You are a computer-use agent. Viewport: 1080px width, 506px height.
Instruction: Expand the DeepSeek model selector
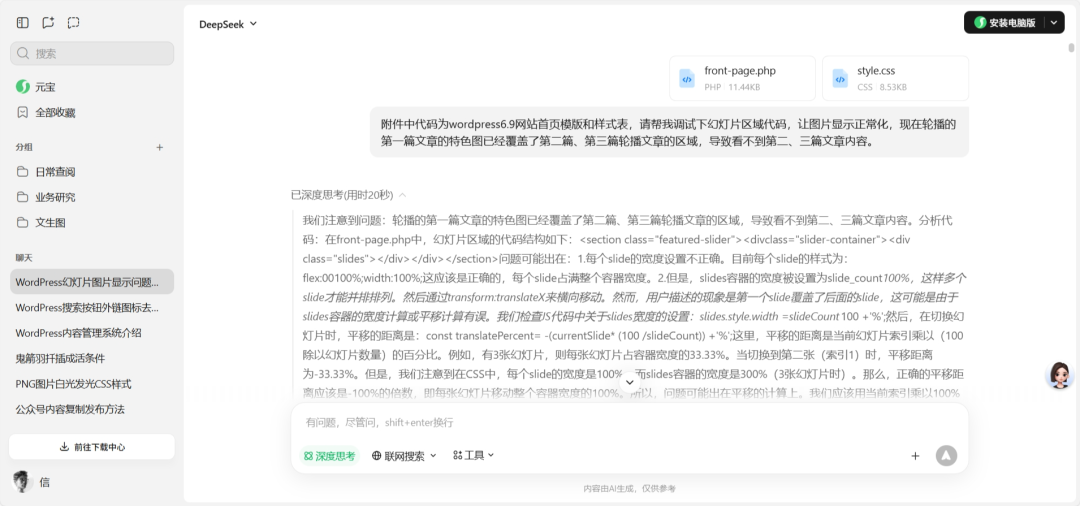(x=228, y=24)
